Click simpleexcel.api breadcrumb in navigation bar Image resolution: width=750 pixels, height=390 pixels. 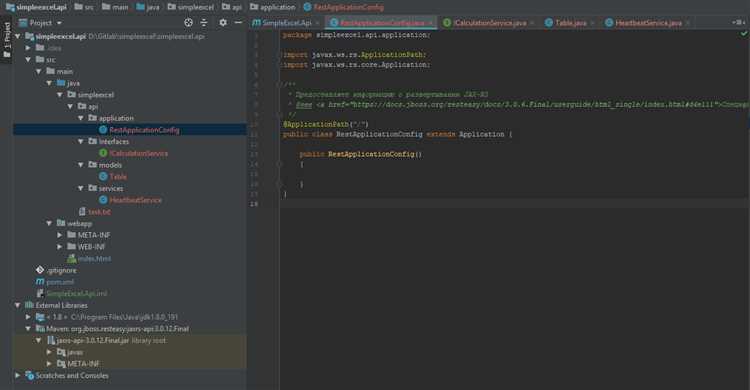tap(36, 7)
